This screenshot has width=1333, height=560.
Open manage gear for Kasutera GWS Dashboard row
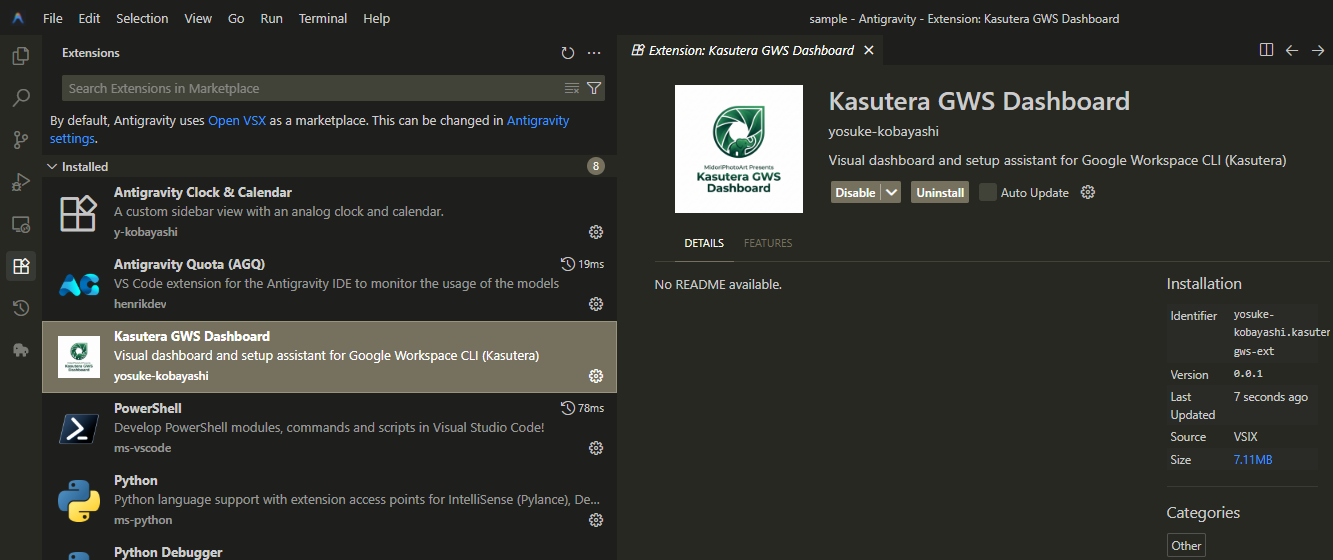pos(596,376)
